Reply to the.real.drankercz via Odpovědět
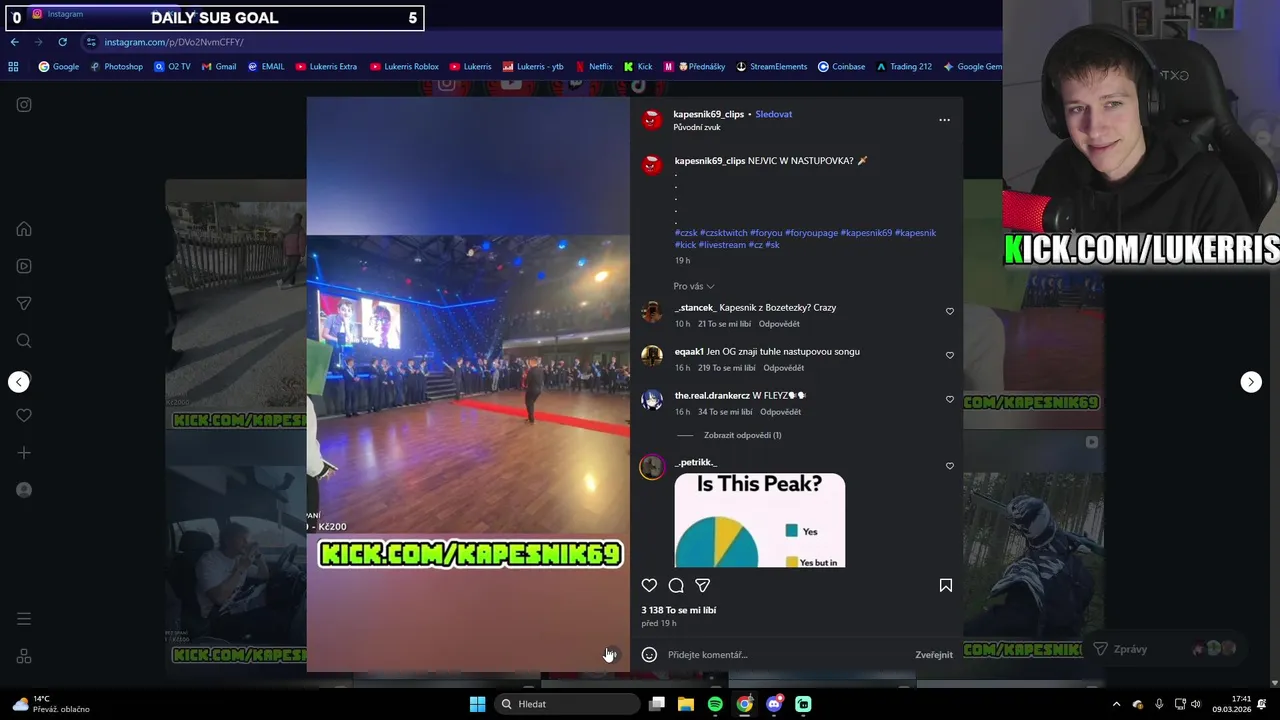This screenshot has width=1280, height=720. click(x=780, y=412)
